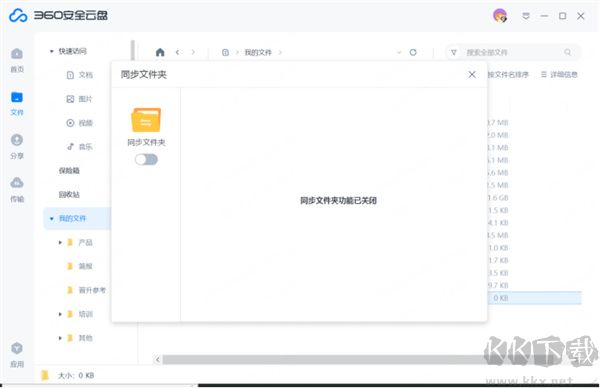This screenshot has width=600, height=388.
Task: Click the search magnifier icon
Action: (x=567, y=52)
